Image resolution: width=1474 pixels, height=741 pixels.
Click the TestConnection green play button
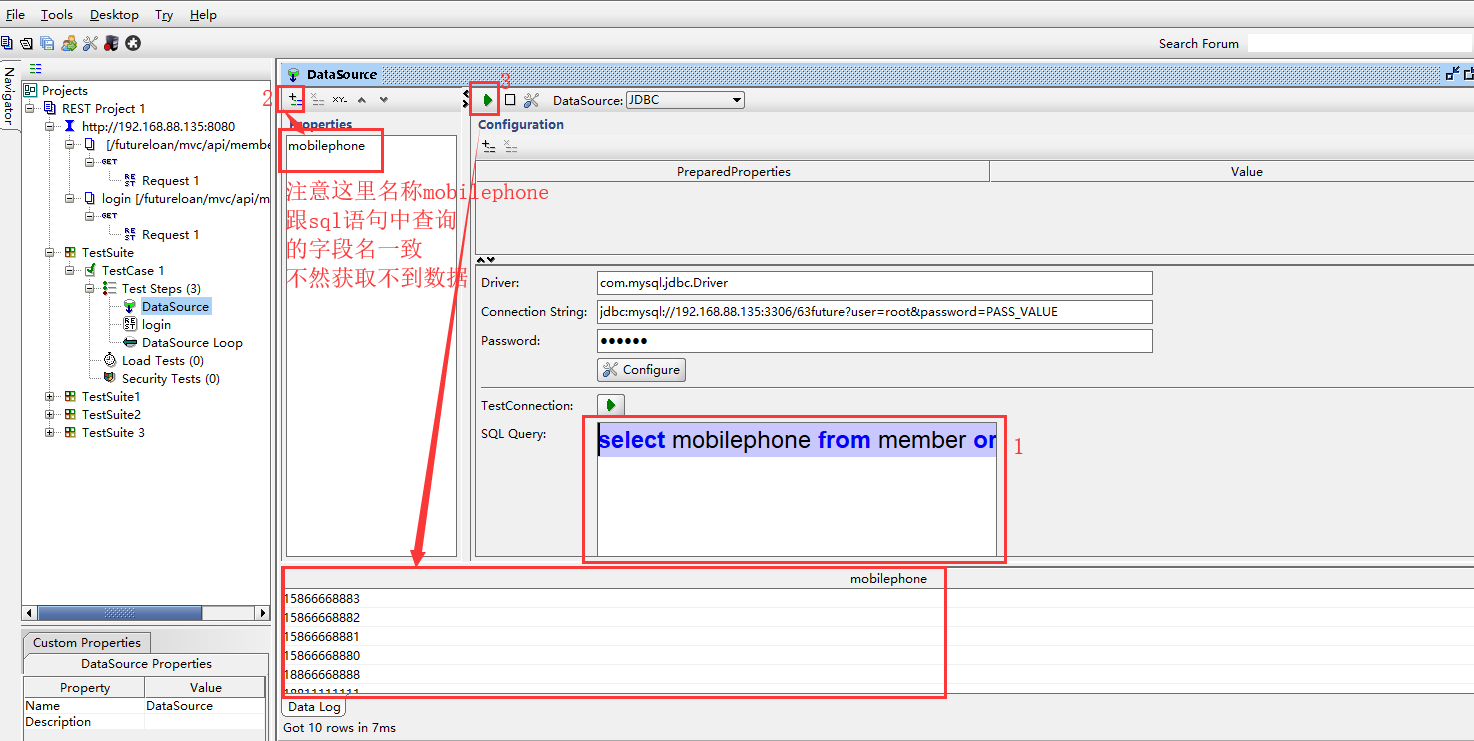610,405
